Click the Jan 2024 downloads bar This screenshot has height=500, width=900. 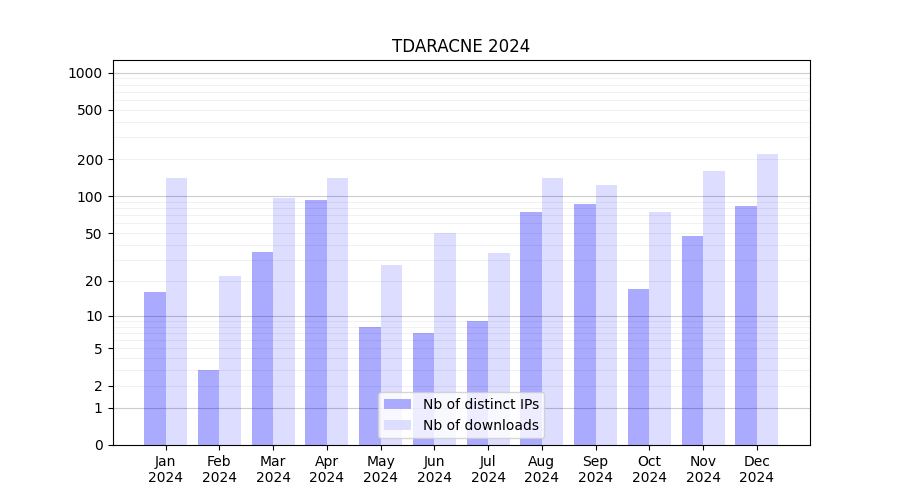[176, 311]
